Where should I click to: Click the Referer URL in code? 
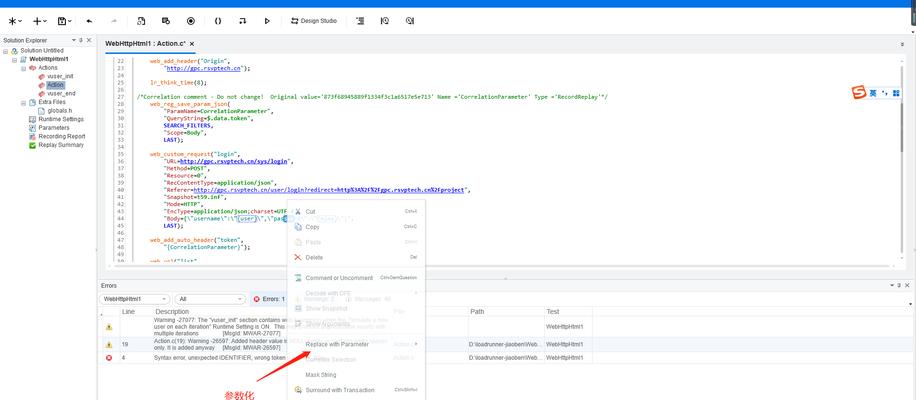pyautogui.click(x=329, y=190)
